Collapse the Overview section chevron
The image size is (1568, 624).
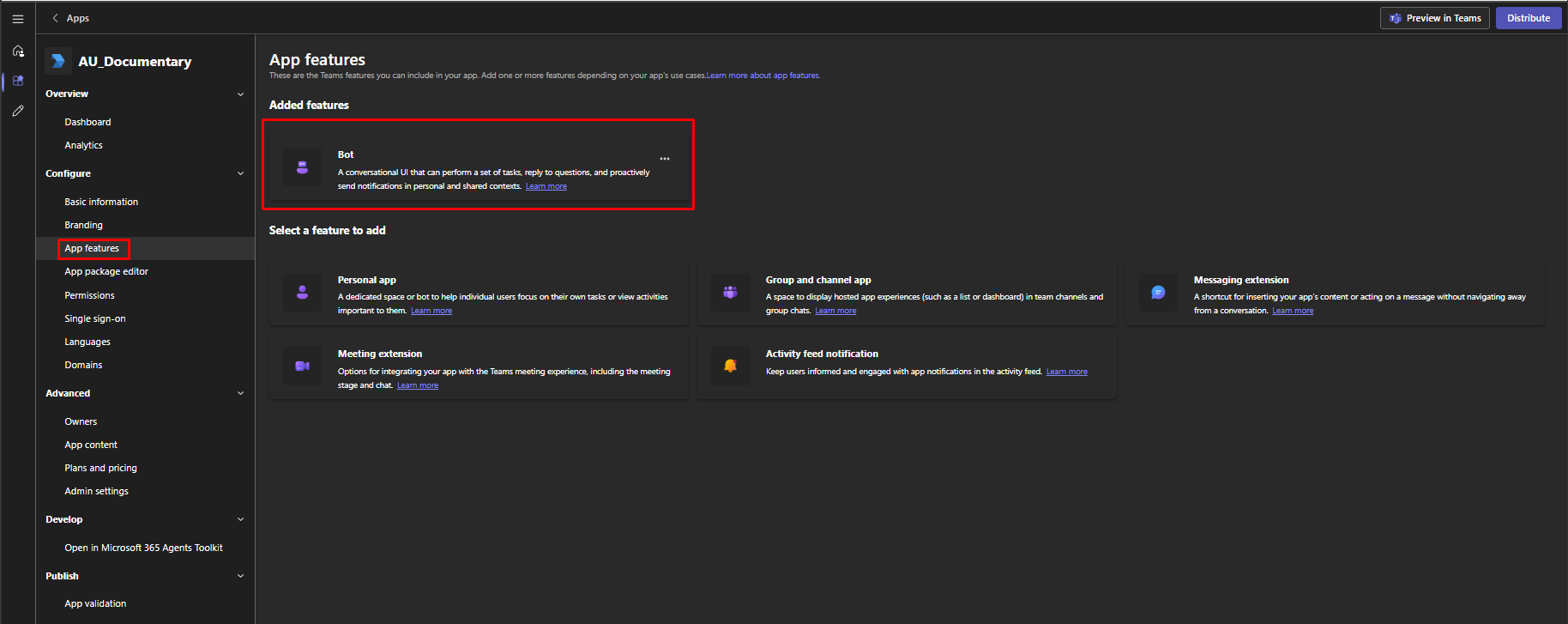pyautogui.click(x=240, y=94)
